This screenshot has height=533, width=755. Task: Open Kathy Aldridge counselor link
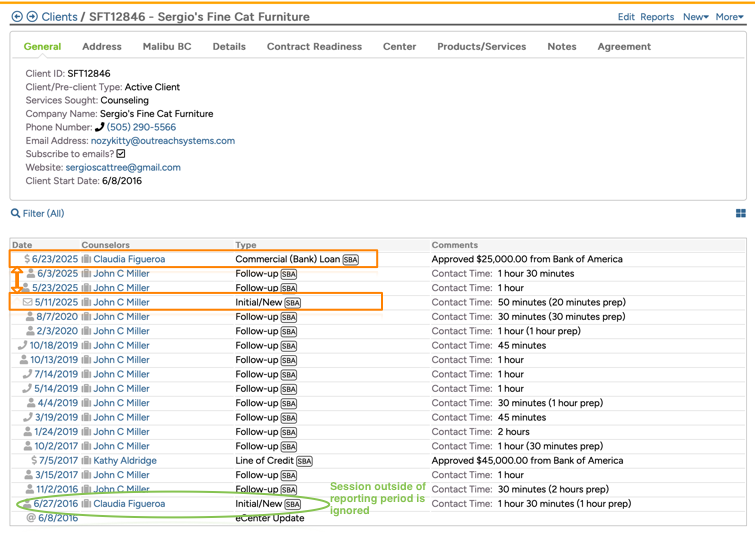[x=125, y=461]
